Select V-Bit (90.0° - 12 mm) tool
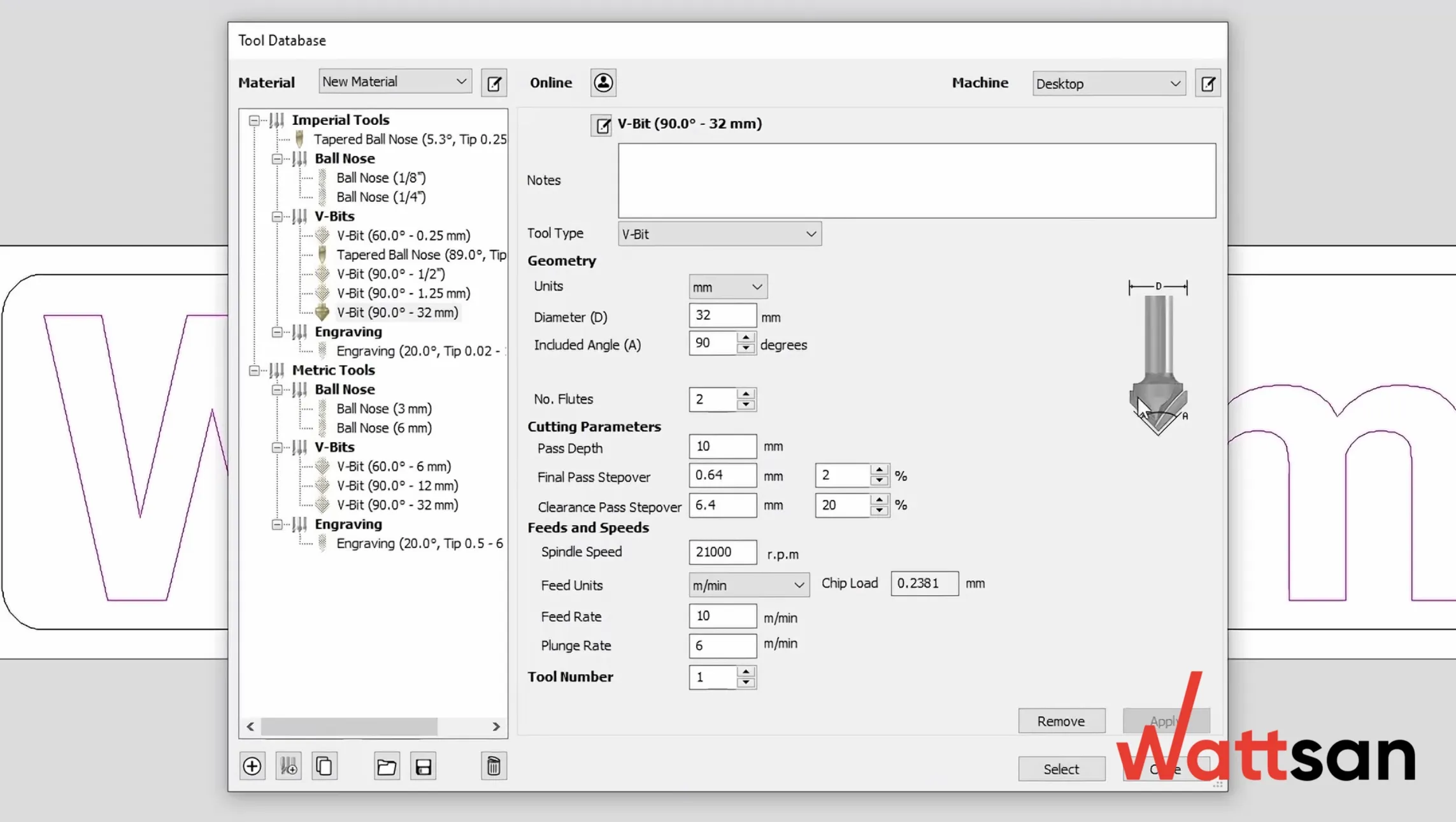 coord(397,486)
